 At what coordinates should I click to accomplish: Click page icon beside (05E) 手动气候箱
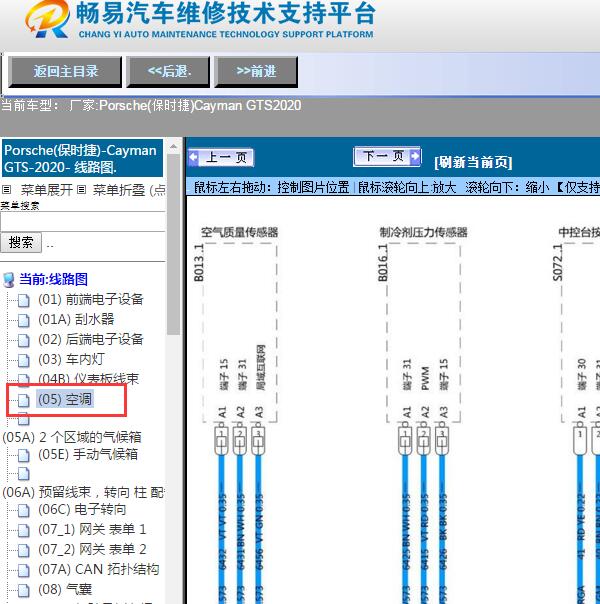[x=23, y=456]
